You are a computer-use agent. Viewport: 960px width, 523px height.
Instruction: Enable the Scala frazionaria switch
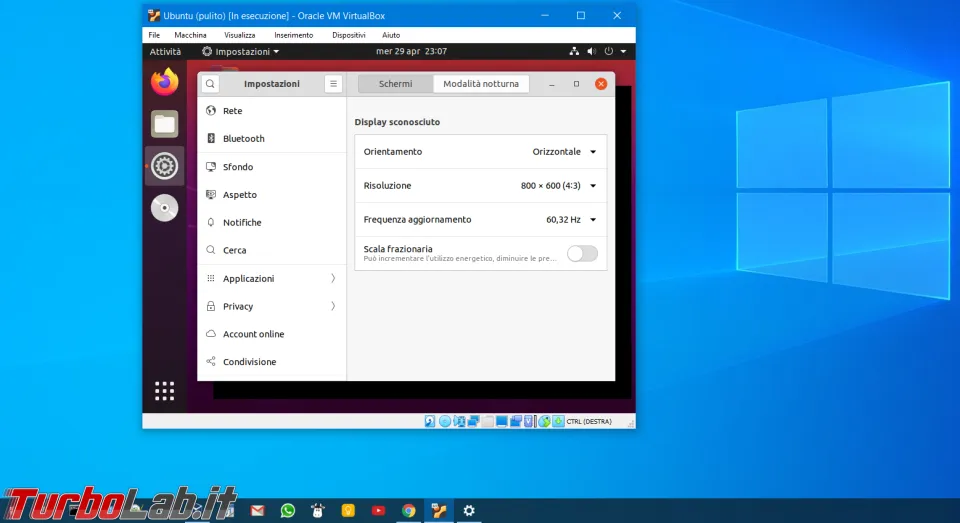tap(582, 254)
